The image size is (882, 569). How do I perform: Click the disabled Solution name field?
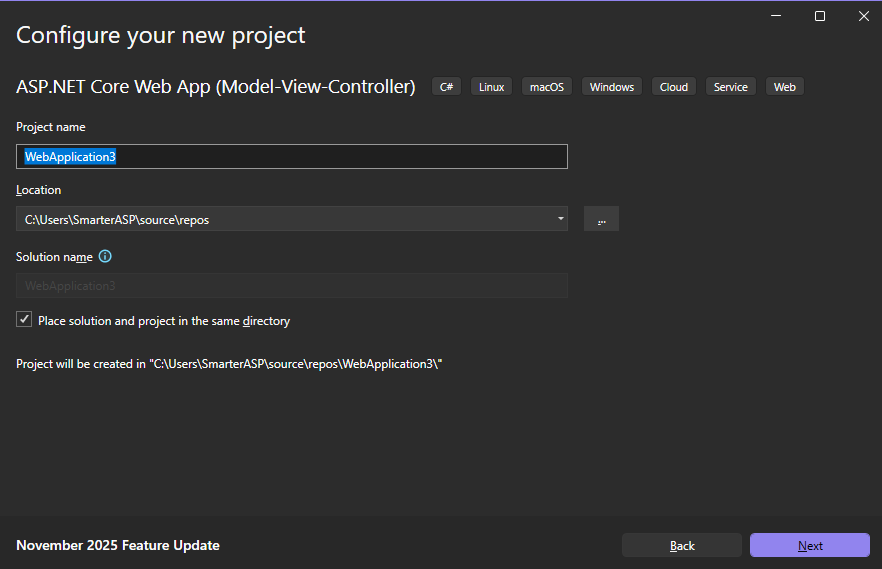click(291, 286)
